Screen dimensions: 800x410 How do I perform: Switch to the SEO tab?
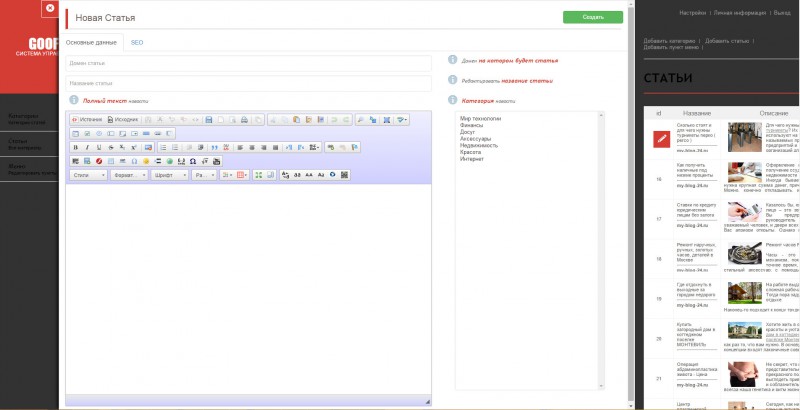pos(137,43)
